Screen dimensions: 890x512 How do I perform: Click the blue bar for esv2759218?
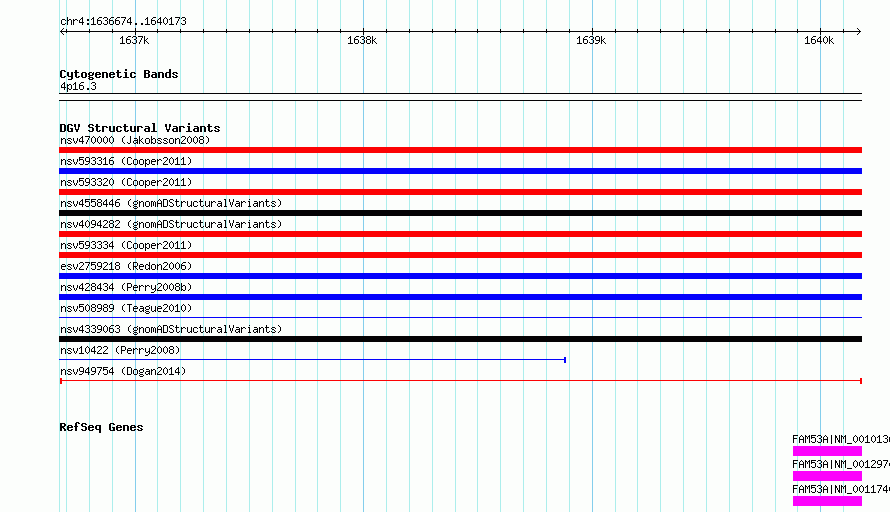(x=460, y=276)
